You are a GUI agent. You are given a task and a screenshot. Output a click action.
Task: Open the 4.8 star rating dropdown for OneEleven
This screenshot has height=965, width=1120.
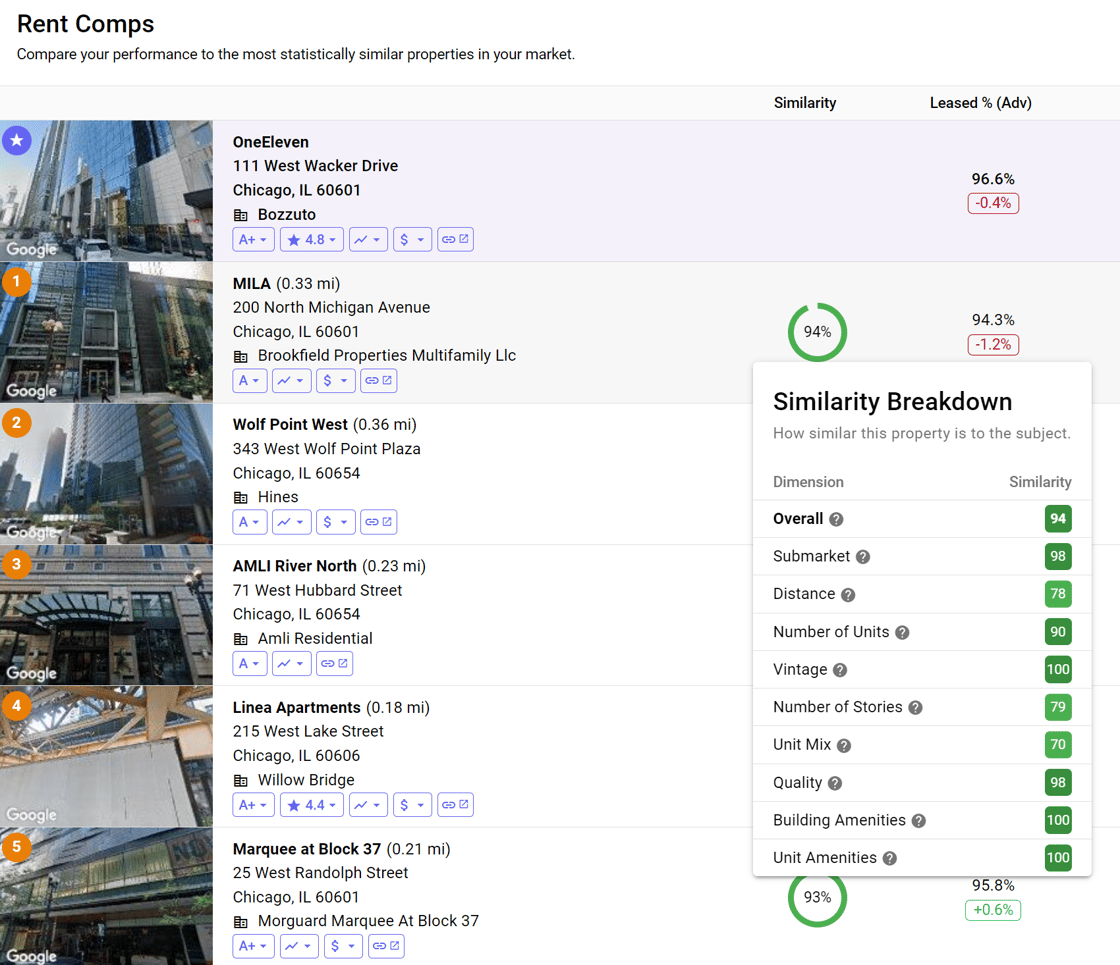(311, 239)
